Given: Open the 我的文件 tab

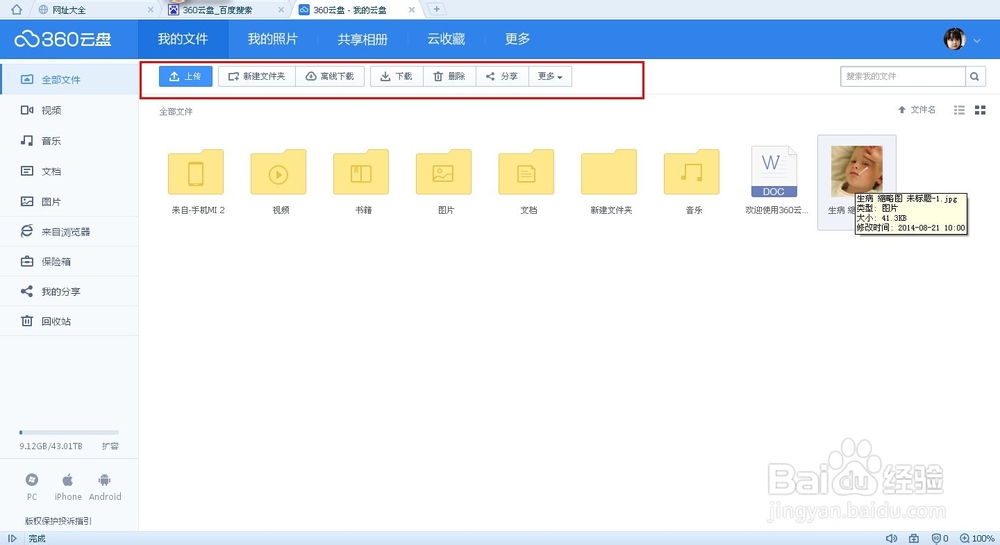Looking at the screenshot, I should (183, 39).
